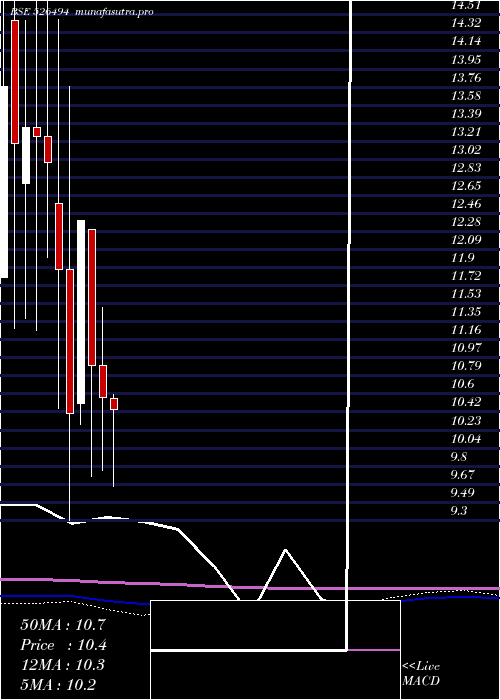Click the 10.97 price axis label
This screenshot has width=500, height=700.
[x=466, y=348]
